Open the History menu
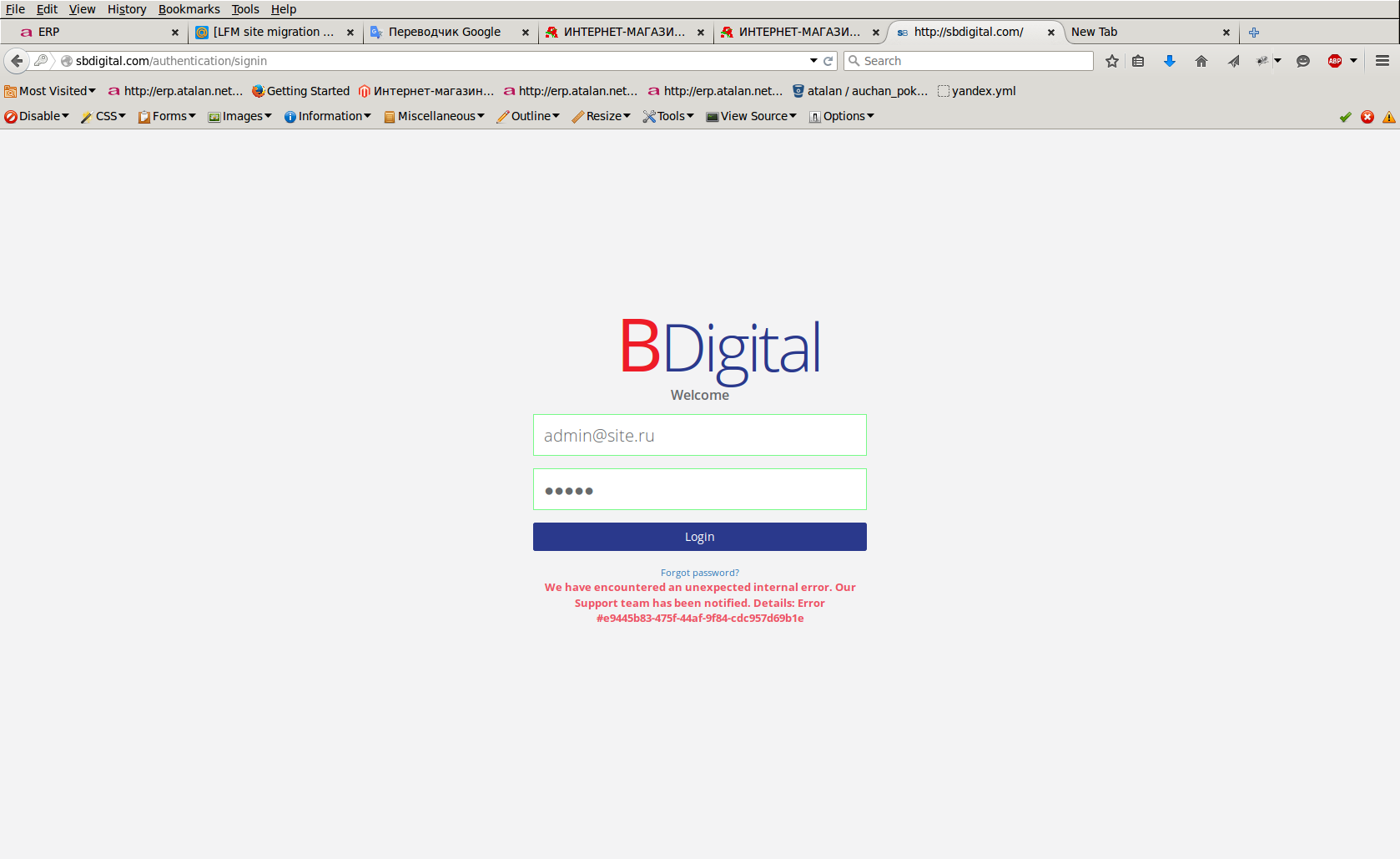Image resolution: width=1400 pixels, height=859 pixels. pyautogui.click(x=127, y=9)
